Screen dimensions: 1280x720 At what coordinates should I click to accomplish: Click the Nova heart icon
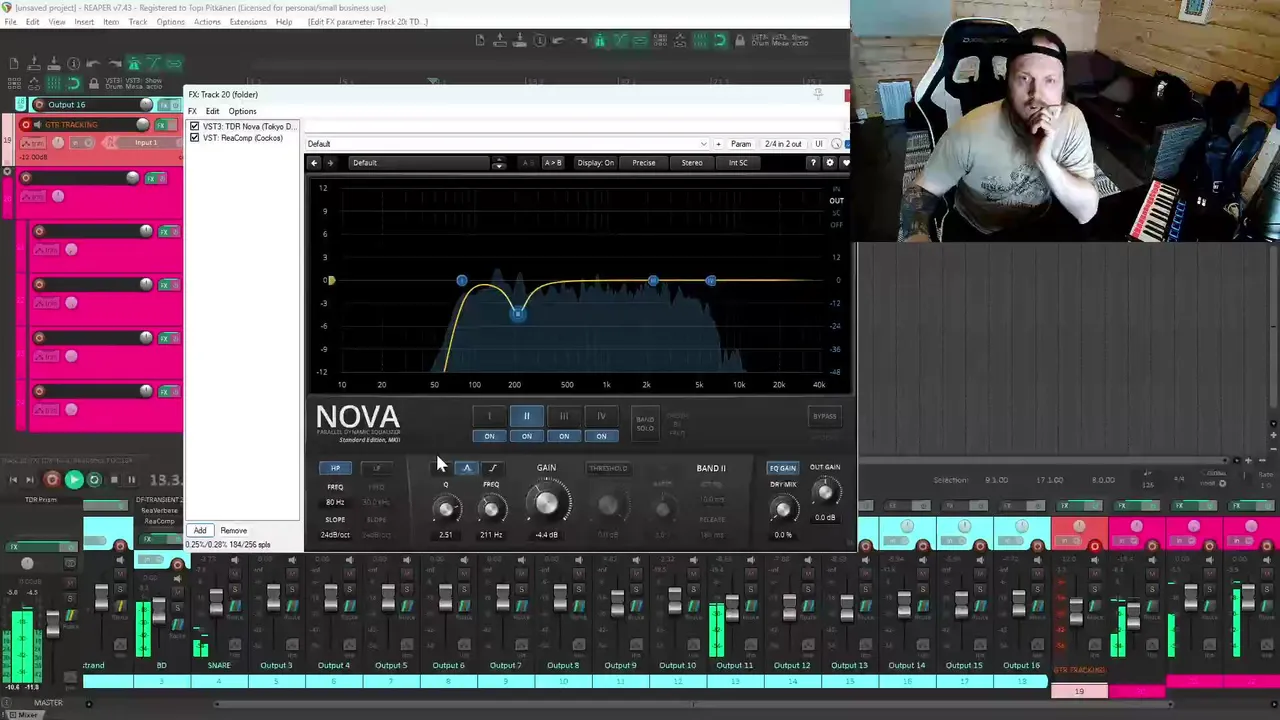[x=845, y=163]
